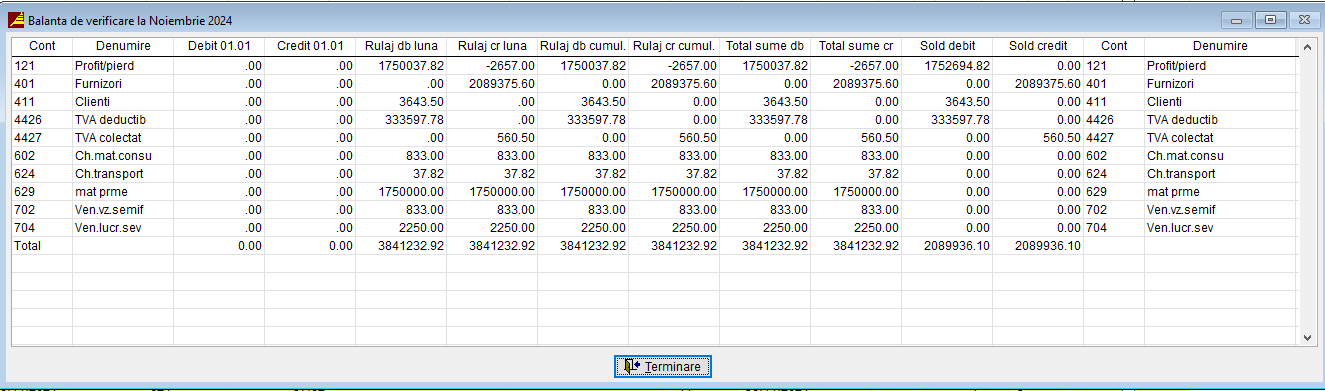Click the 2089936.10 total Sold credit value

pos(1048,246)
